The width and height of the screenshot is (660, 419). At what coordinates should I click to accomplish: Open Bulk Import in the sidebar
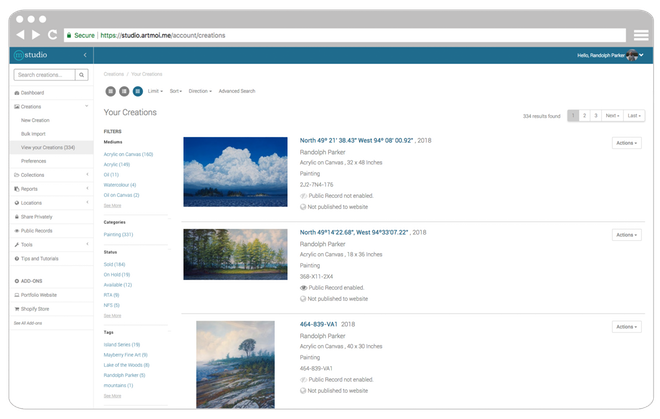coord(33,134)
